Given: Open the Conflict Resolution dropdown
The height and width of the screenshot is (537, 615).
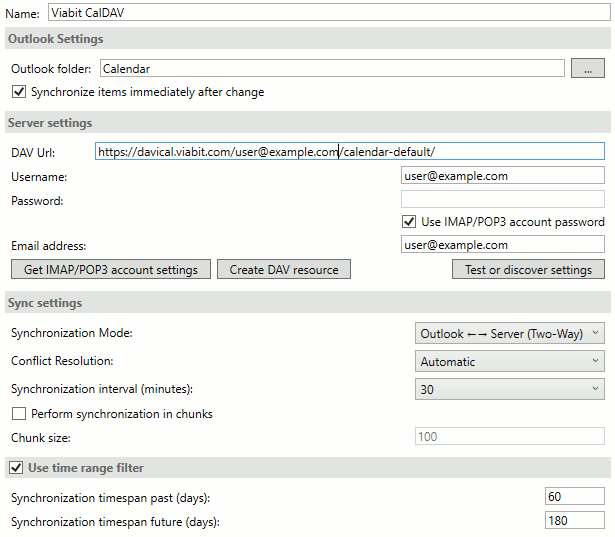Looking at the screenshot, I should pyautogui.click(x=509, y=361).
